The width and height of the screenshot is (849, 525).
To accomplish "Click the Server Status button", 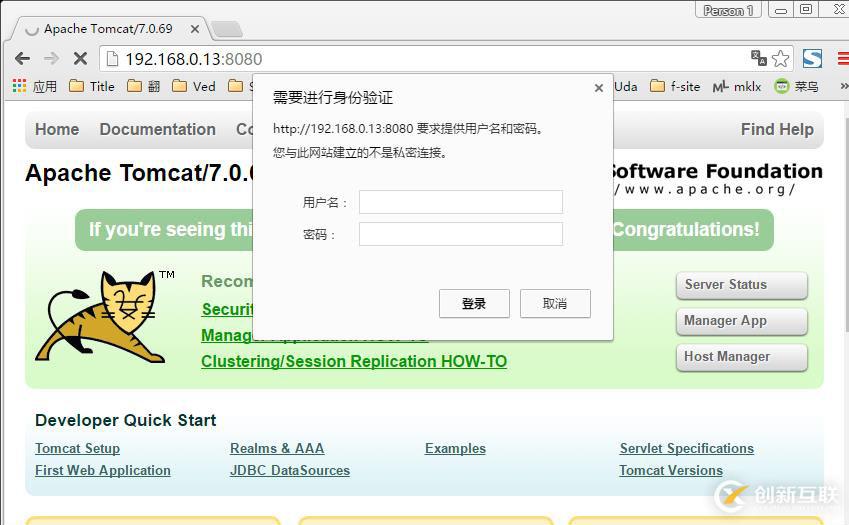I will pos(741,285).
